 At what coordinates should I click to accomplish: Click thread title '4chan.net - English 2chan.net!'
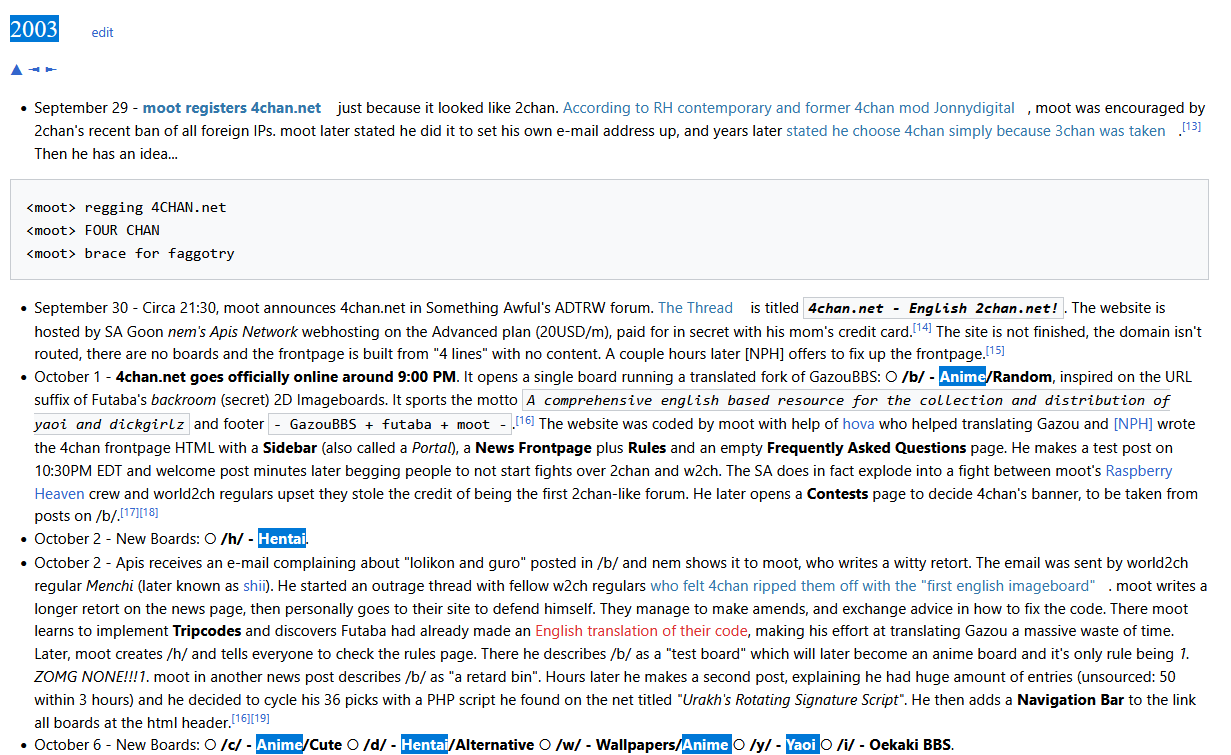click(x=933, y=308)
